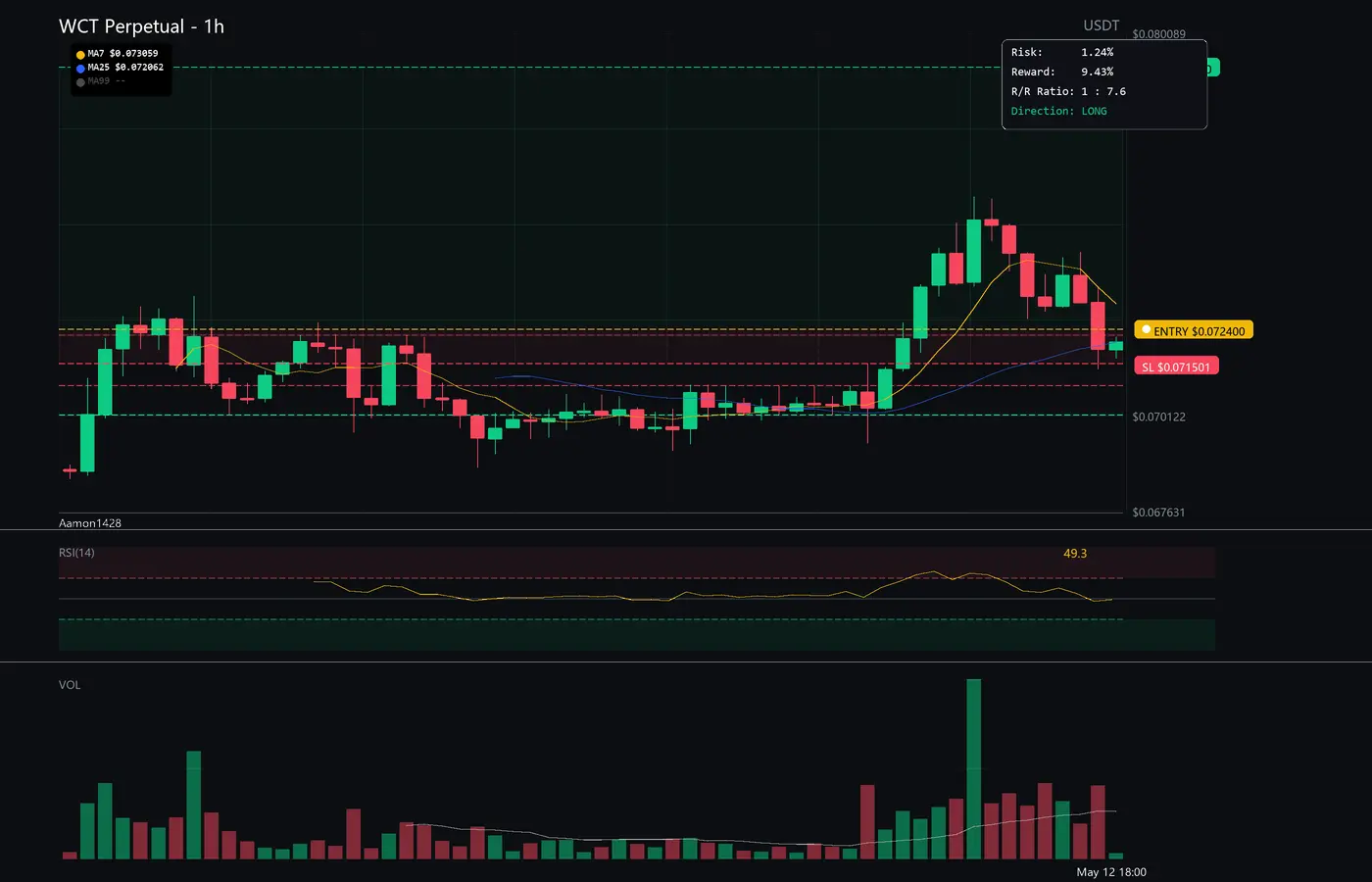Click the $0.080089 price axis label

point(1158,34)
